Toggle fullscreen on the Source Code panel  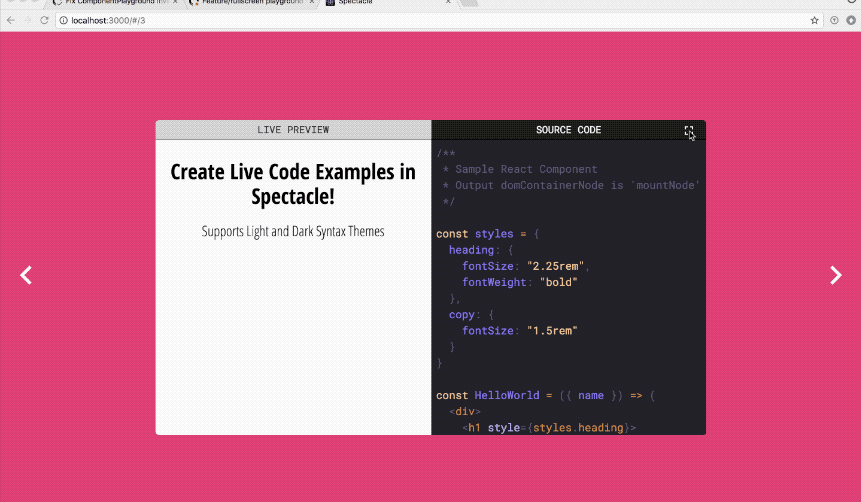coord(689,131)
